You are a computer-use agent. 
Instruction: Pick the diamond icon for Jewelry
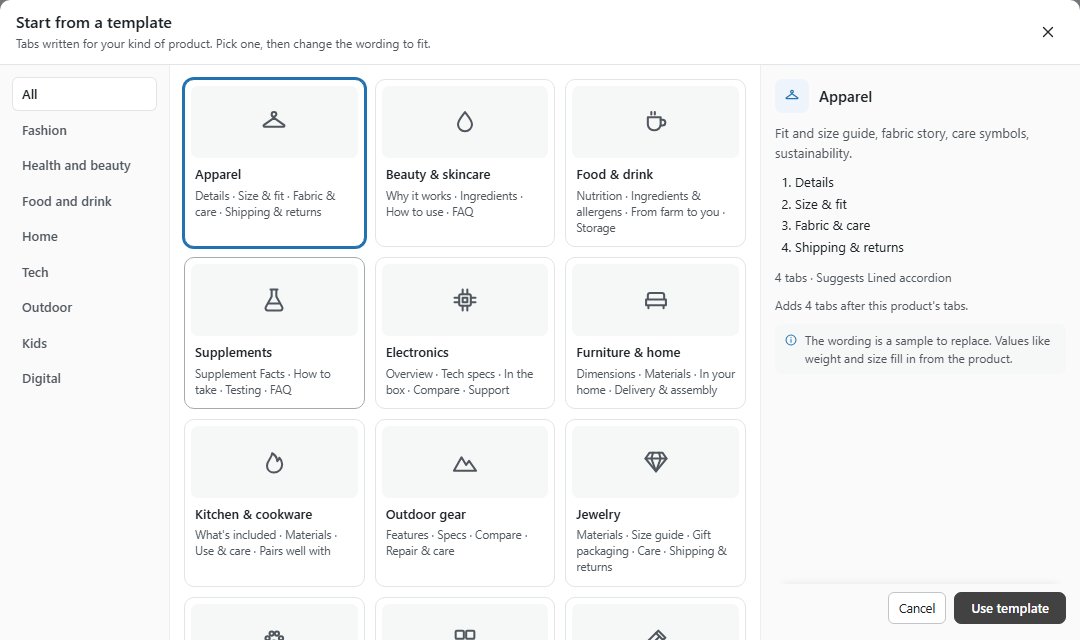tap(656, 462)
